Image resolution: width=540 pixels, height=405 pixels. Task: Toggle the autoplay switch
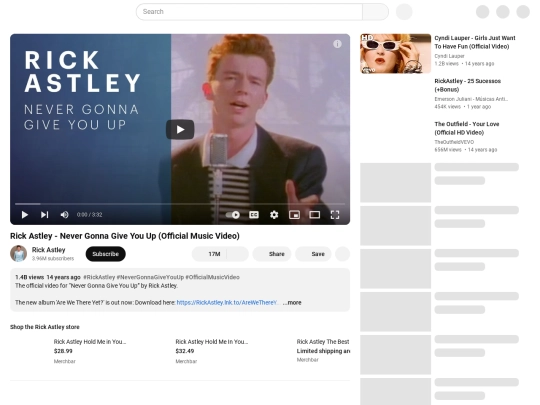[x=233, y=215]
